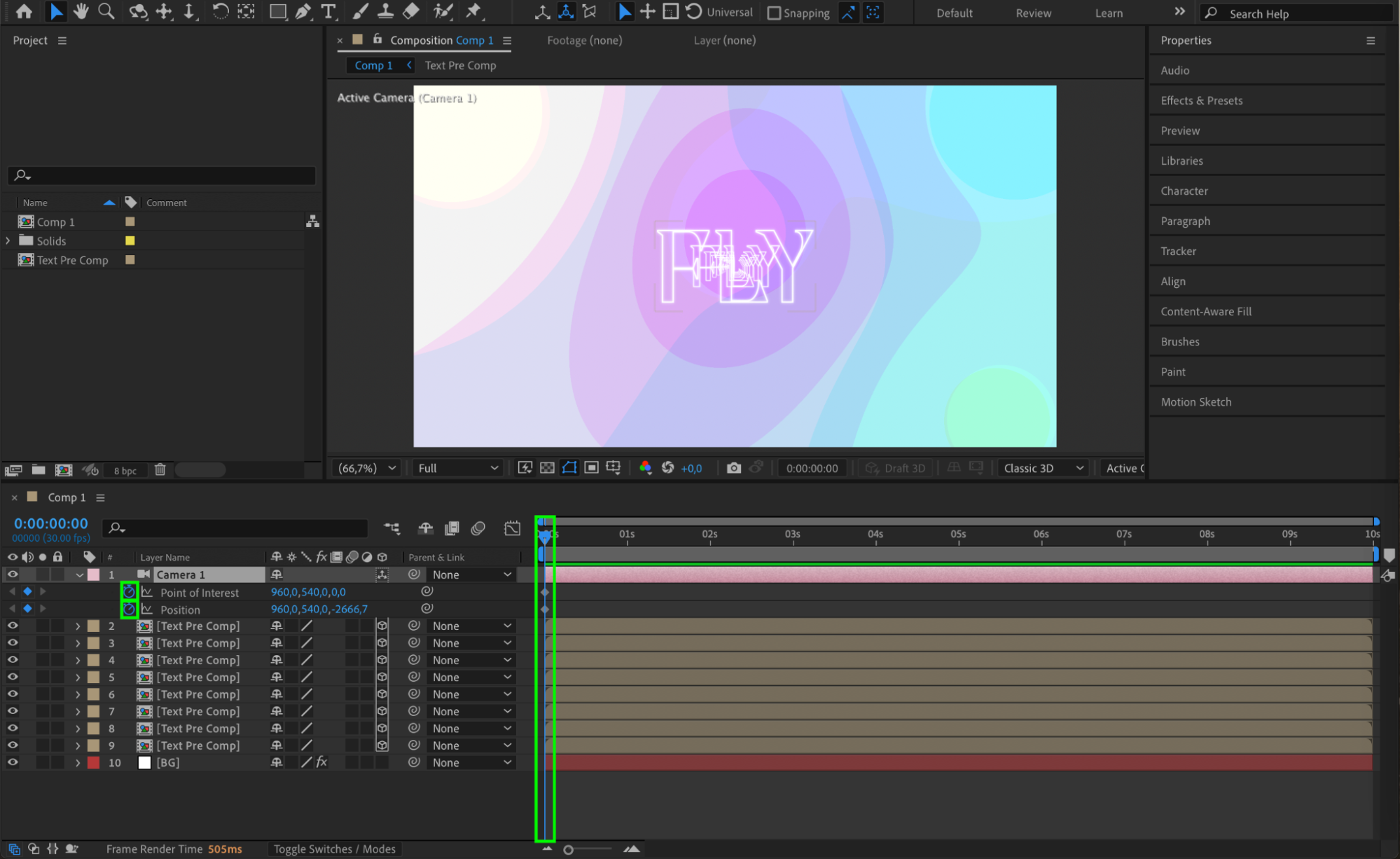This screenshot has height=859, width=1400.
Task: Hide the Camera 1 layer
Action: pos(13,575)
